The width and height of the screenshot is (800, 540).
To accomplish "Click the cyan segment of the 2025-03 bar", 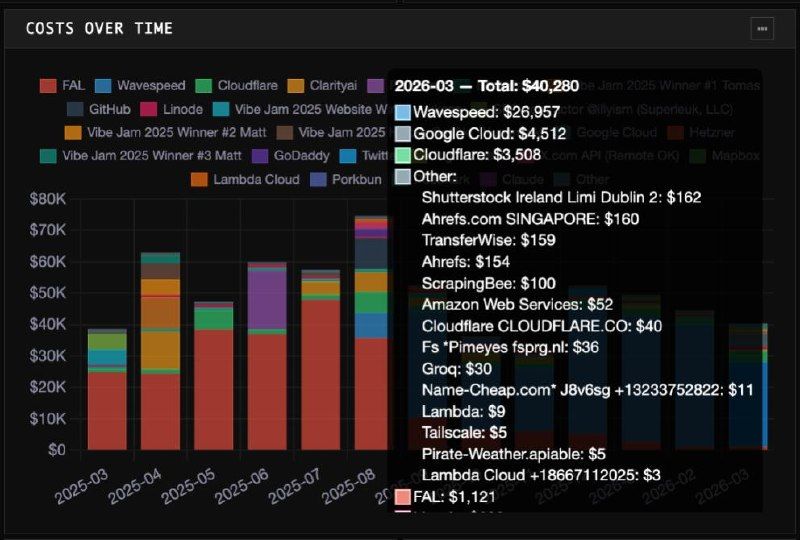I will tap(107, 357).
